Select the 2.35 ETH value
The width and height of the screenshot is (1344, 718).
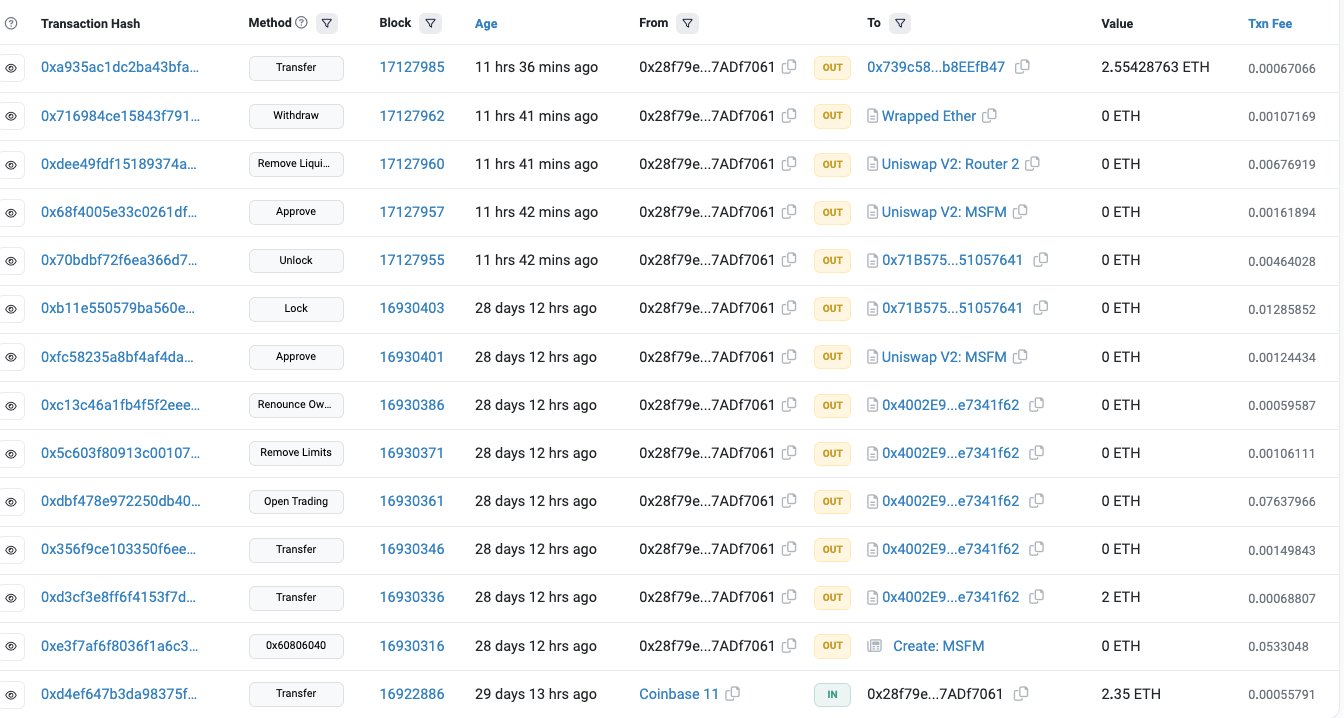pyautogui.click(x=1131, y=694)
